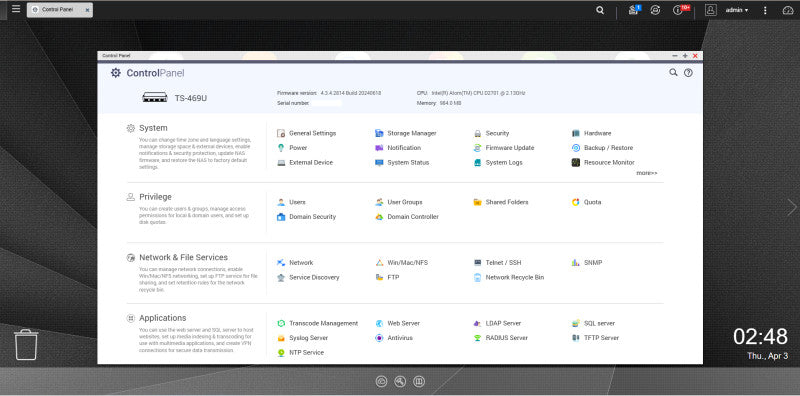
Task: Open Resource Monitor
Action: pos(603,163)
